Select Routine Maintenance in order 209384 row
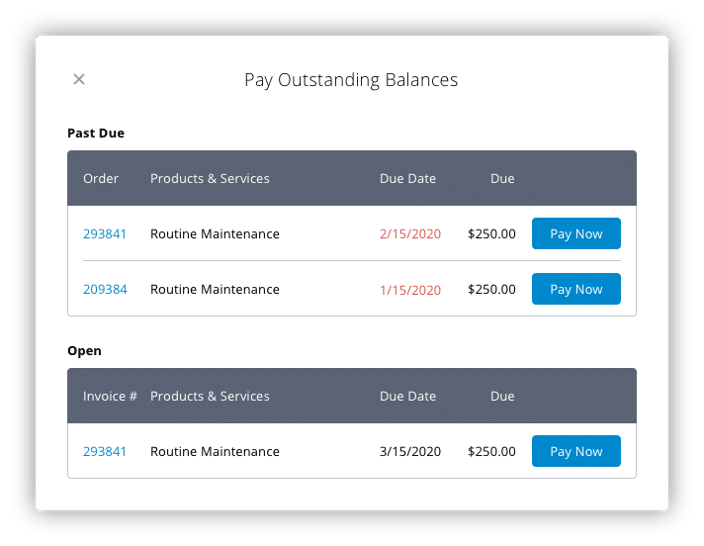This screenshot has width=704, height=546. (x=215, y=290)
